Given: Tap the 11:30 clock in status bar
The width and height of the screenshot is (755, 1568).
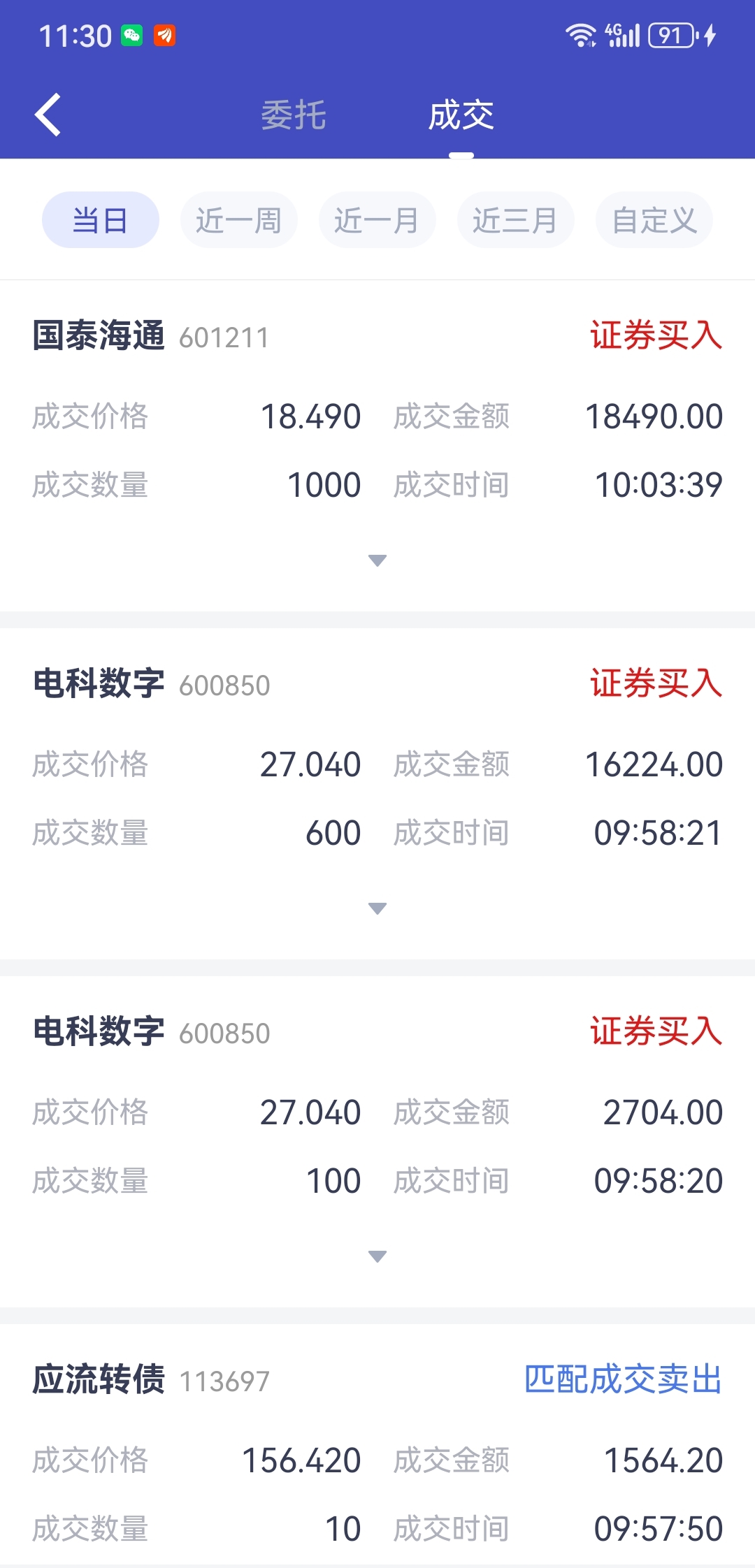Looking at the screenshot, I should [75, 36].
